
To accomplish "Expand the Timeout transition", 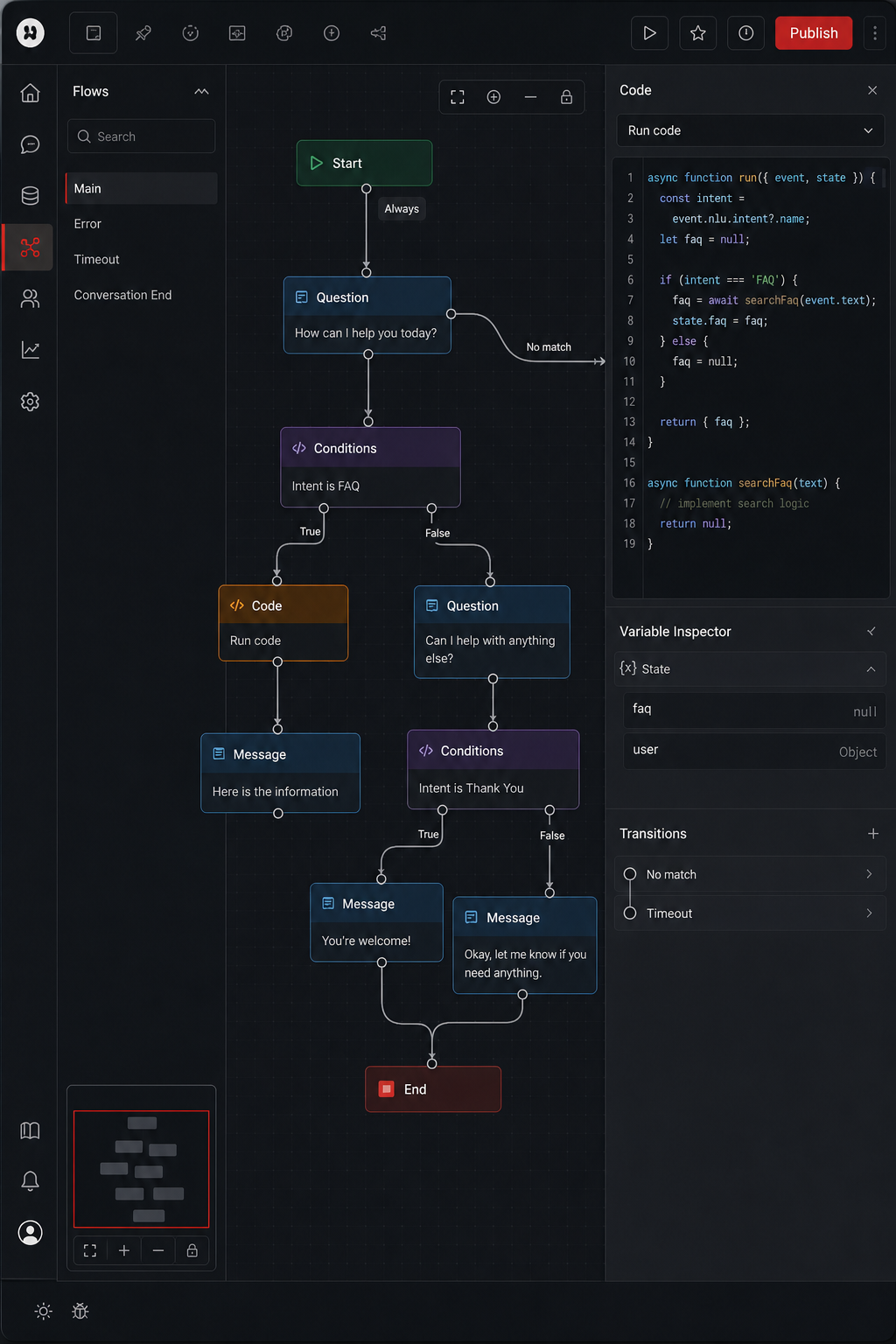I will point(751,913).
